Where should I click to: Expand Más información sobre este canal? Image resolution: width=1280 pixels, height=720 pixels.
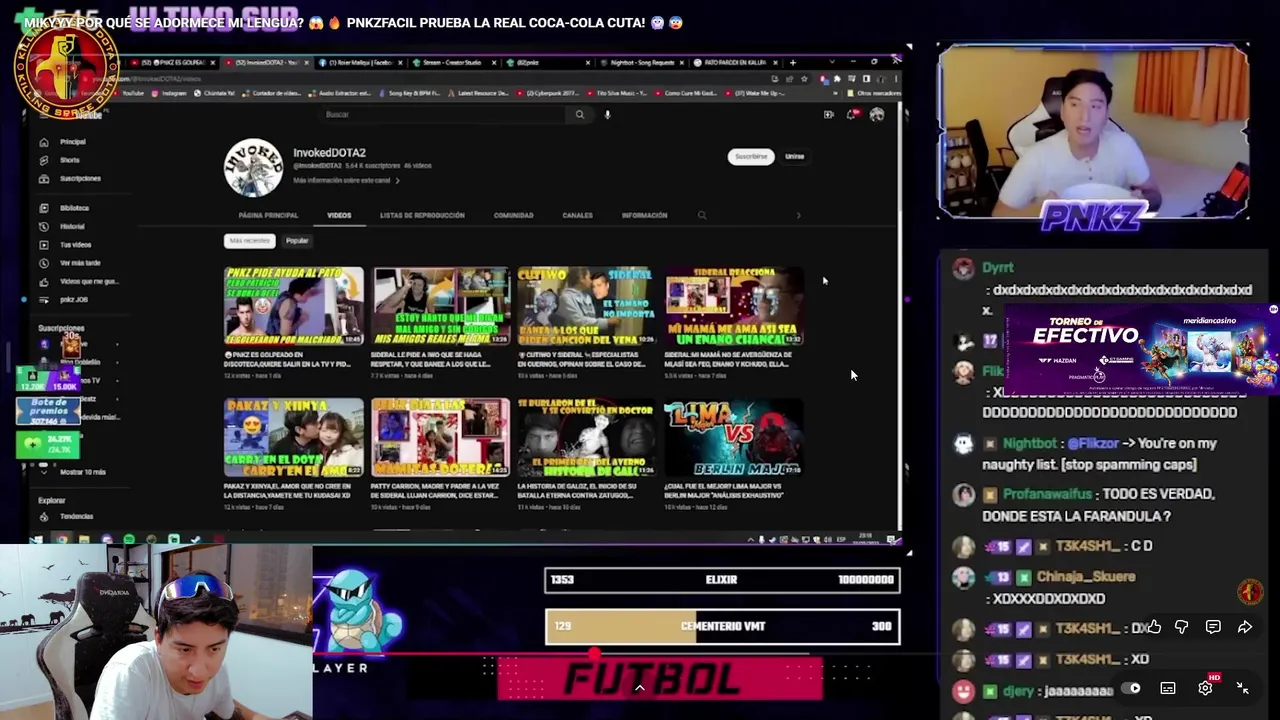pos(346,180)
